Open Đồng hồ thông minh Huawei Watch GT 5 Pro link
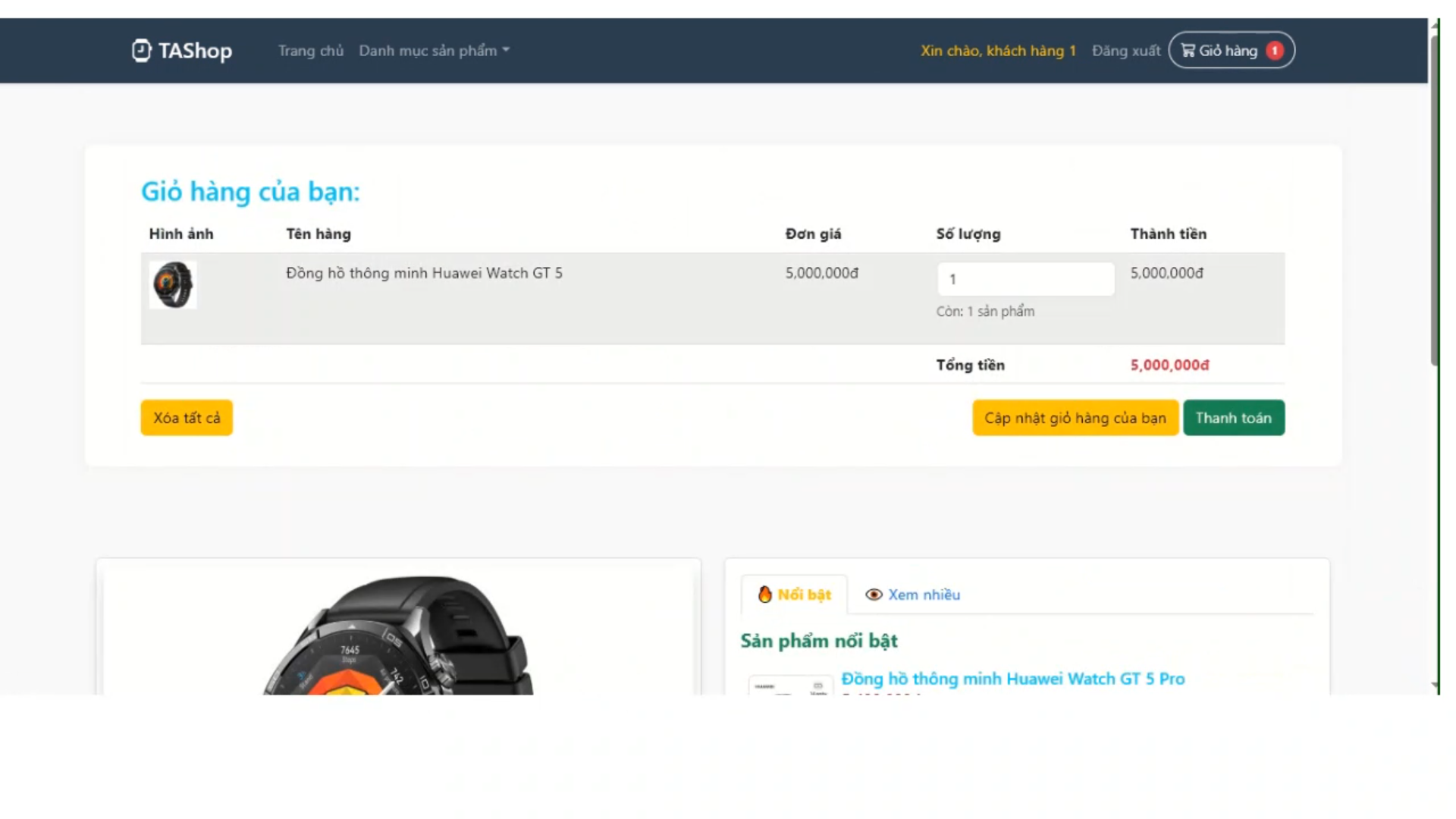Screen dimensions: 1456x819 pos(1013,679)
